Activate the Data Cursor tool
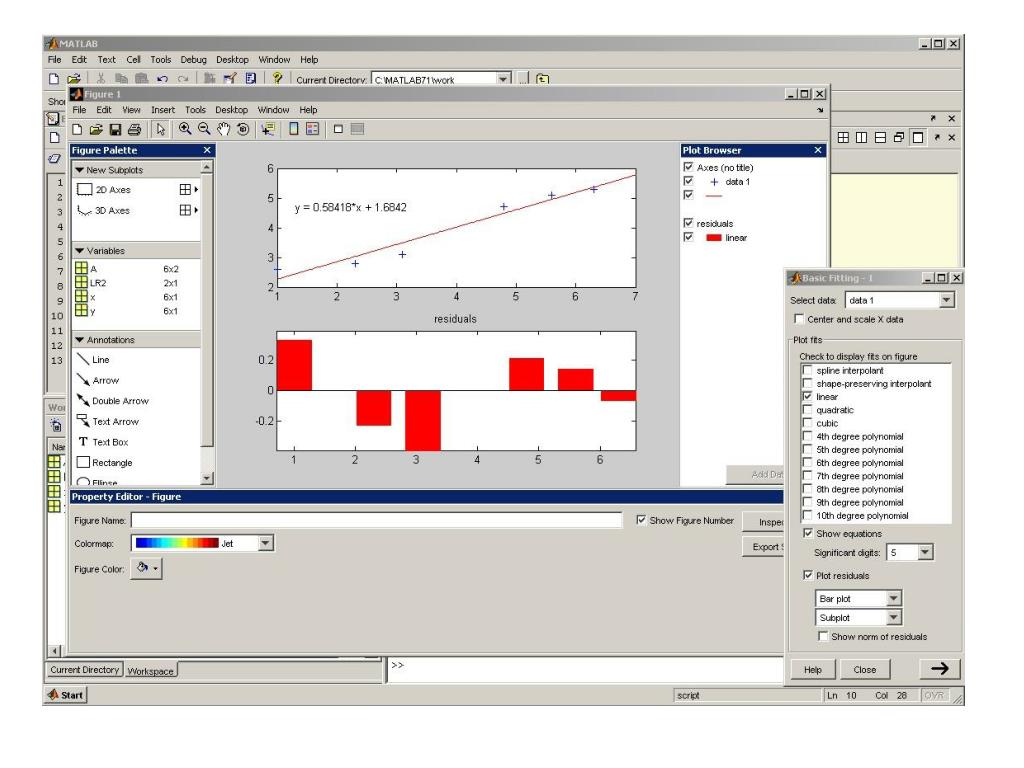 [267, 129]
